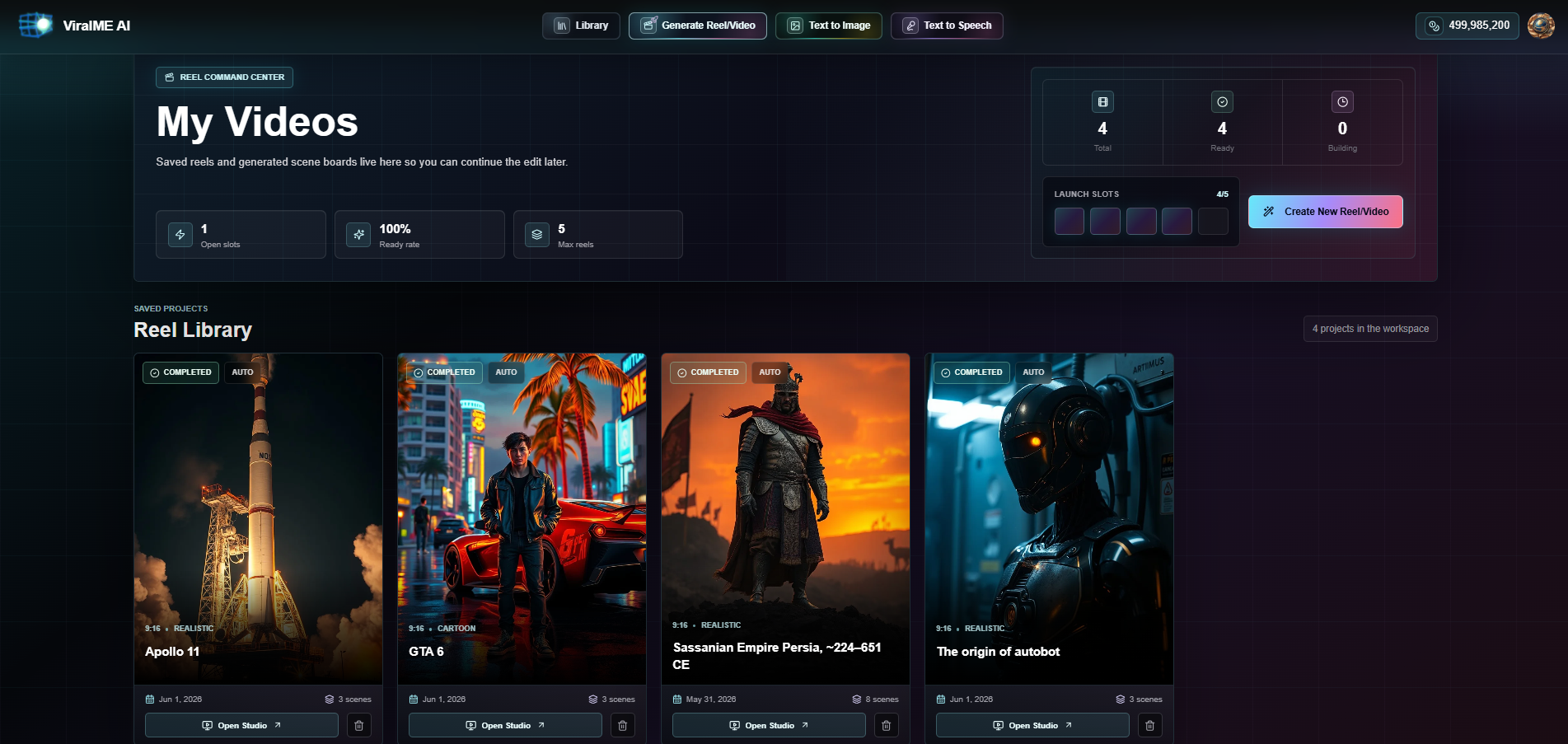Switch to Text to Image
Screen dimensions: 1568x744
(x=828, y=26)
